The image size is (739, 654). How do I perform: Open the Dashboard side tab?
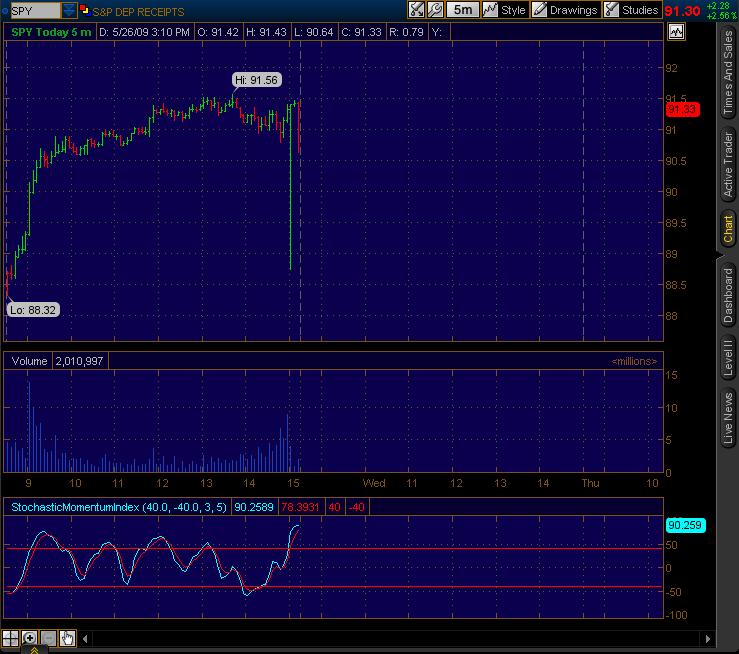coord(728,295)
